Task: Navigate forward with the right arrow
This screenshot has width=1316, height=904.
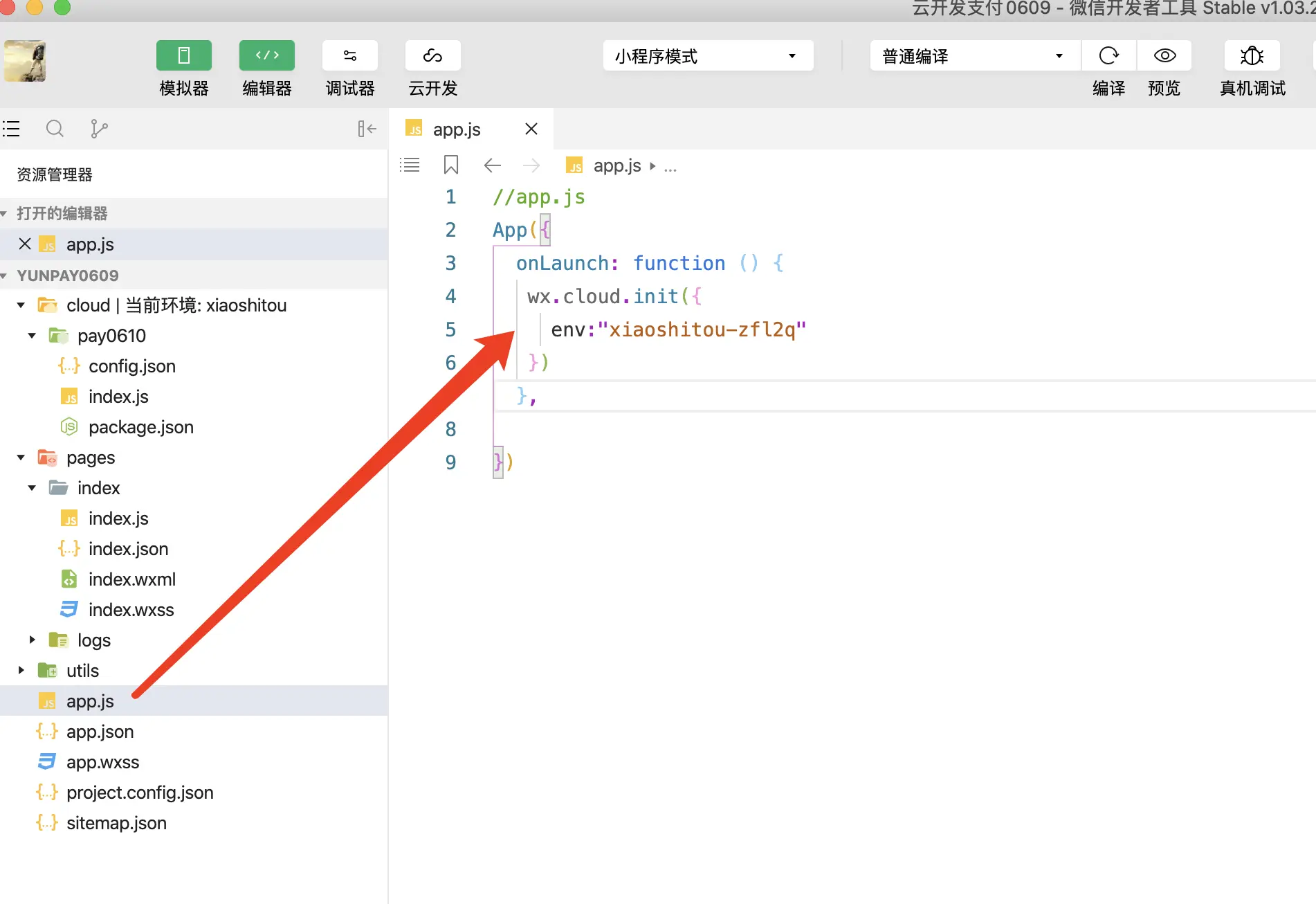Action: (531, 165)
